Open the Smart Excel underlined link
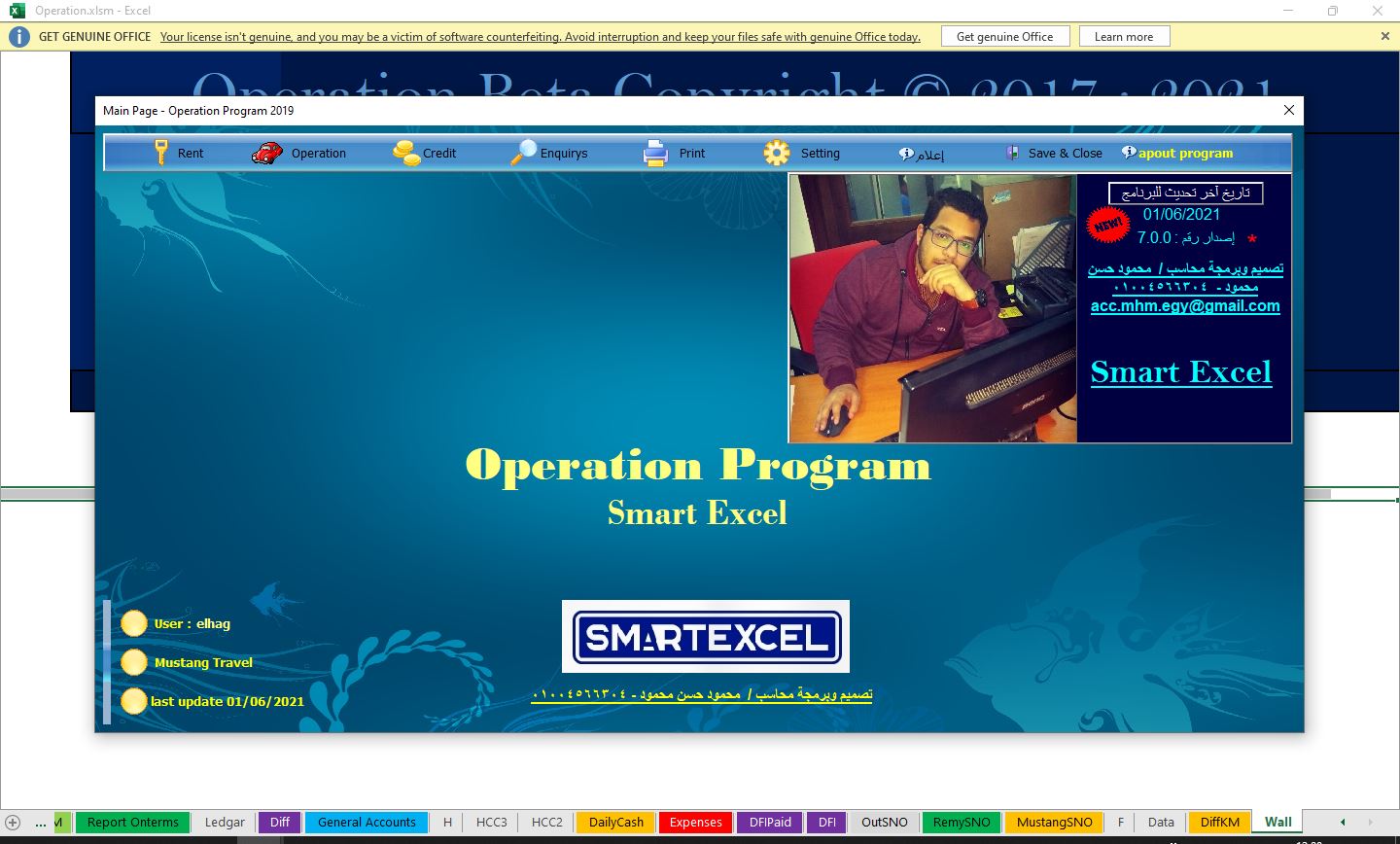The image size is (1400, 844). (x=1180, y=371)
